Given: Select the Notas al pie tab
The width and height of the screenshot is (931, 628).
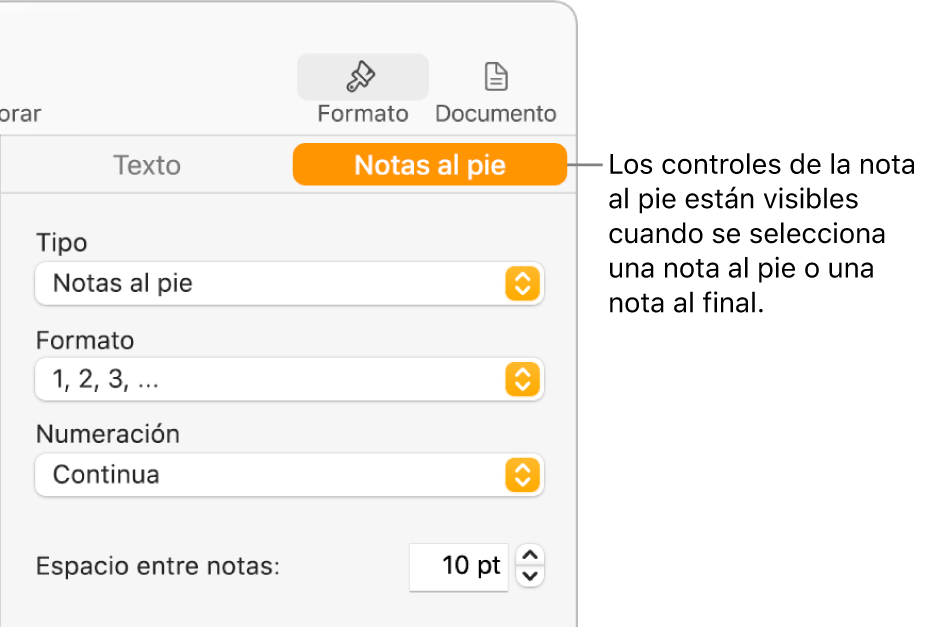Looking at the screenshot, I should point(430,165).
